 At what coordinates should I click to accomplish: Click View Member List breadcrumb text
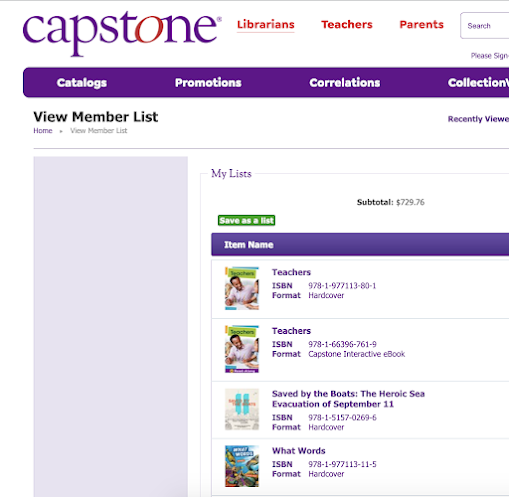99,131
